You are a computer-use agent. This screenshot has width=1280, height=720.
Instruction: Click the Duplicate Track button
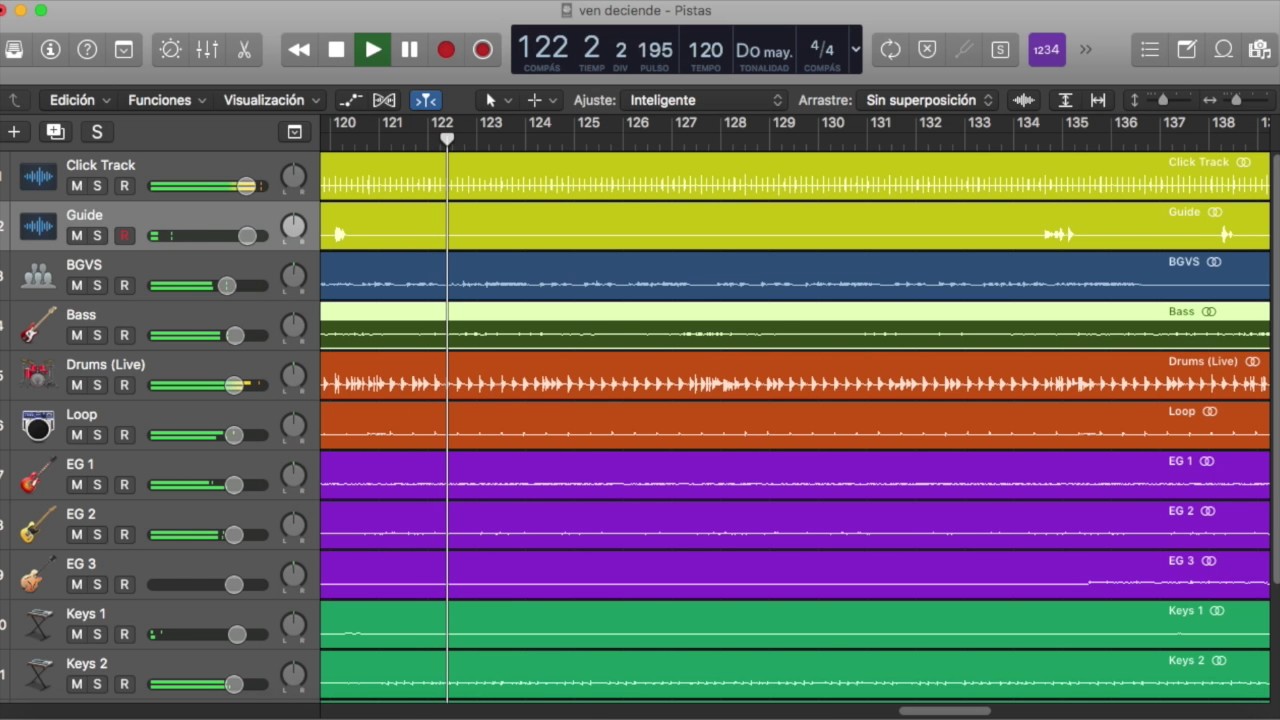coord(55,132)
